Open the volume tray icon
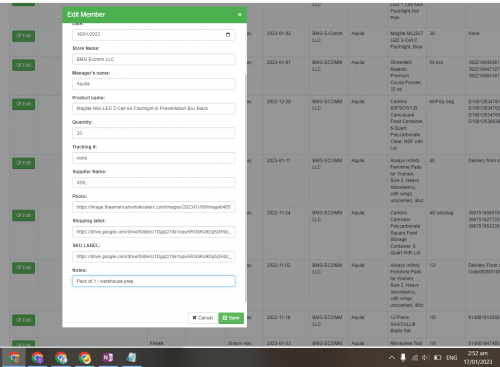Image resolution: width=500 pixels, height=367 pixels. point(425,358)
